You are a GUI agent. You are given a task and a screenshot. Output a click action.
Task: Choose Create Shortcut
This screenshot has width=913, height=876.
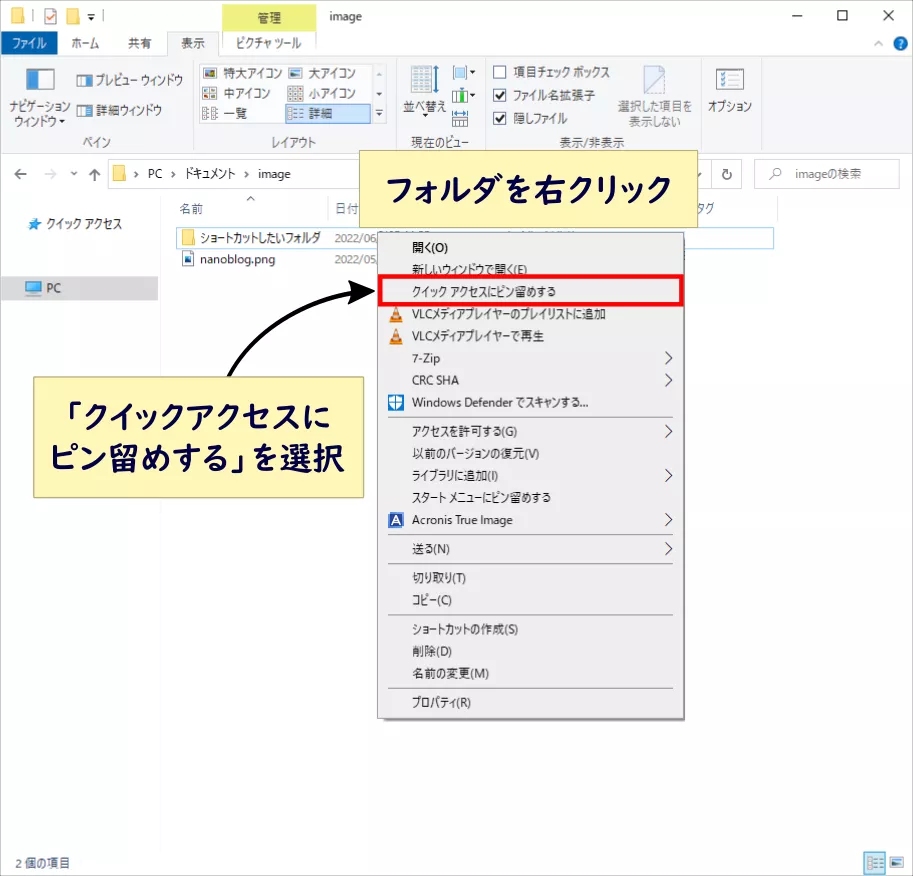pyautogui.click(x=530, y=630)
